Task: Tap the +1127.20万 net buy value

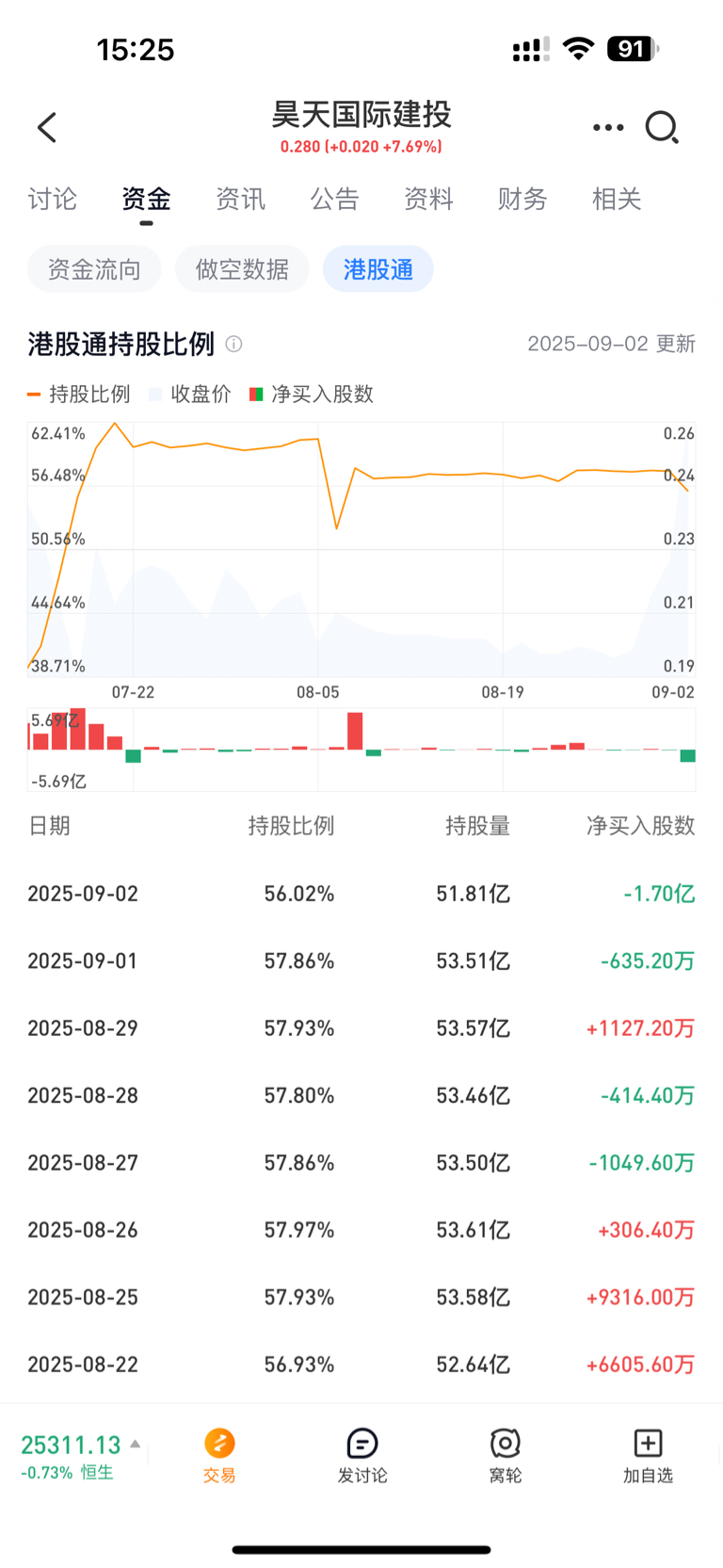Action: pyautogui.click(x=641, y=1028)
